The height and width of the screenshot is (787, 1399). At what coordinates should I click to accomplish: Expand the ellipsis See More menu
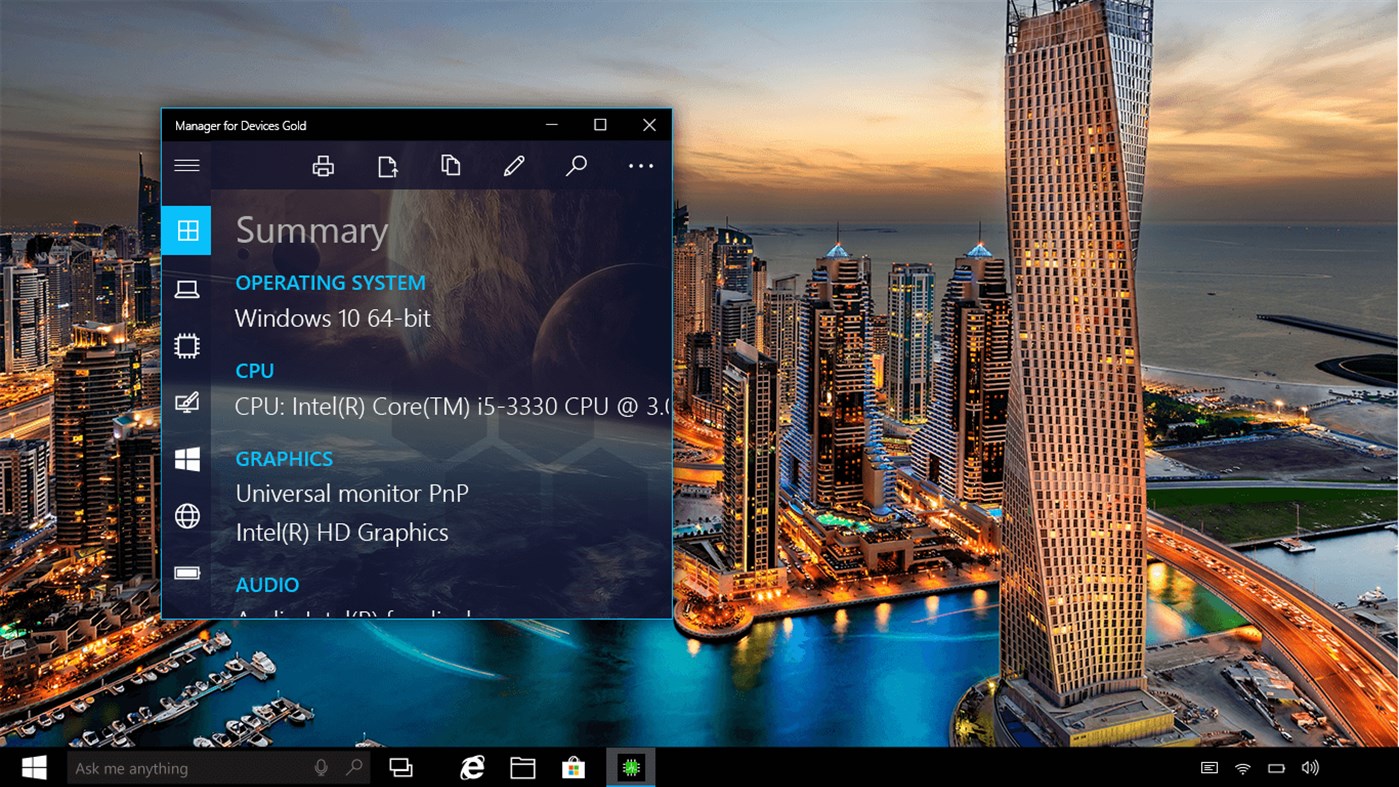tap(640, 165)
